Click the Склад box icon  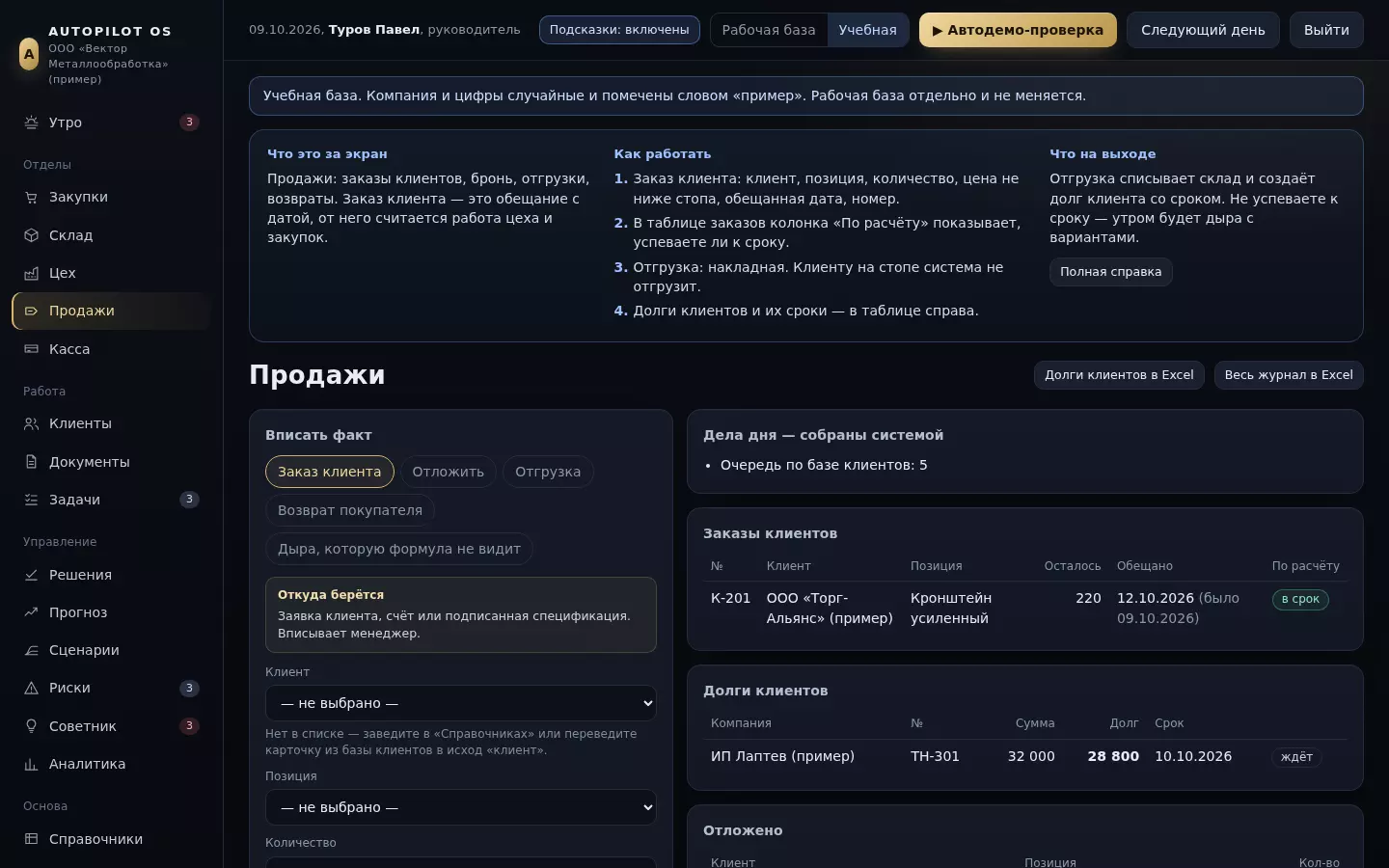[x=31, y=235]
